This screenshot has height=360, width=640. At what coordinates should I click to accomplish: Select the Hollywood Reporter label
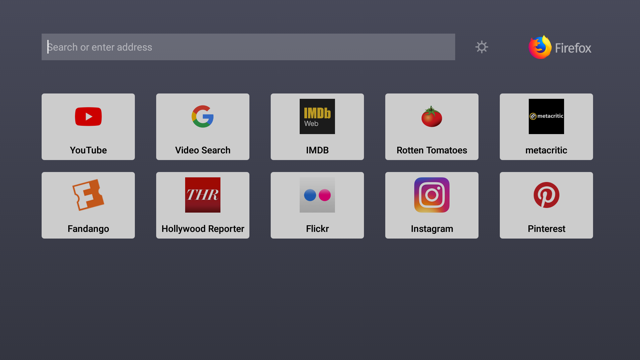point(203,229)
